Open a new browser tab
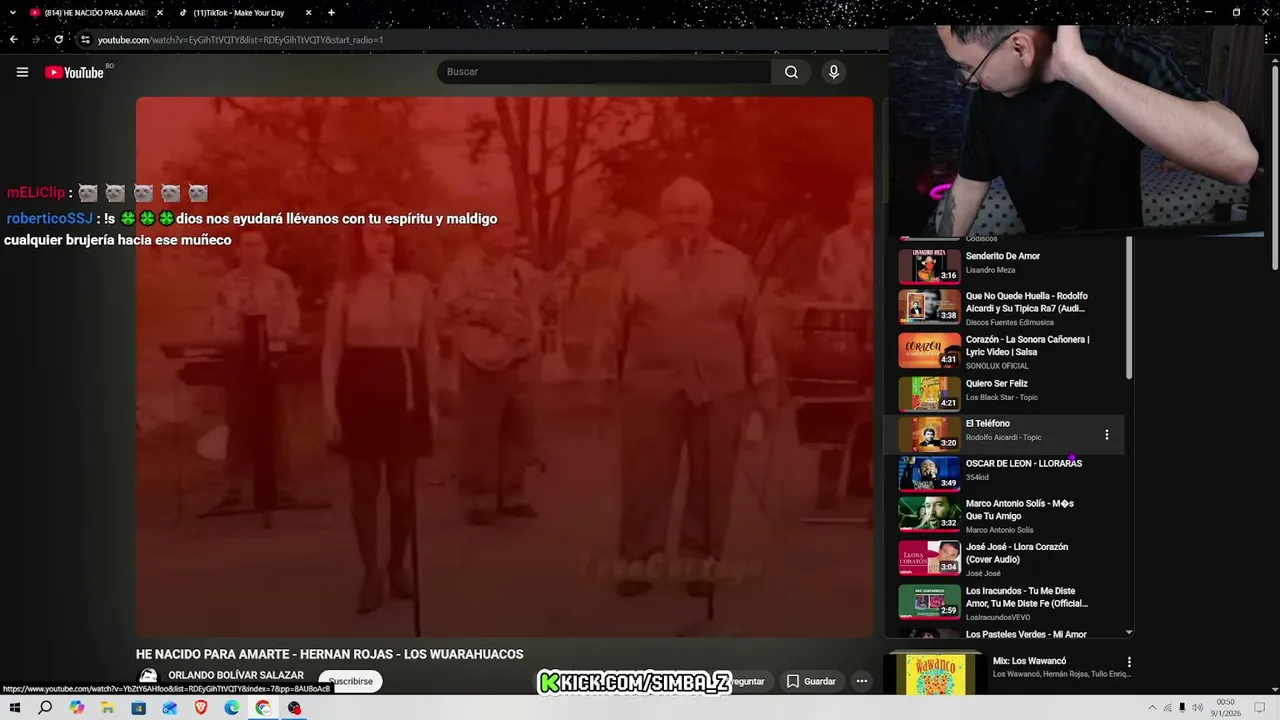 click(331, 13)
